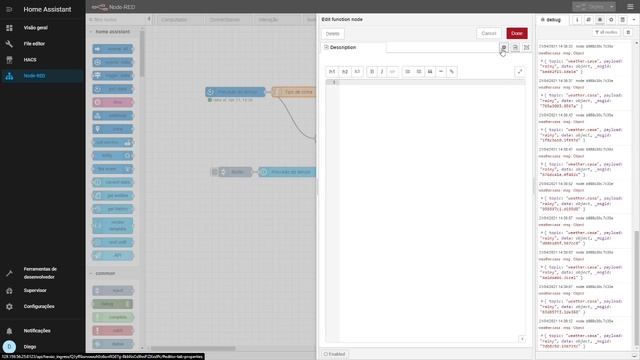The width and height of the screenshot is (640, 360).
Task: Open the context data sidebar icon
Action: [622, 20]
